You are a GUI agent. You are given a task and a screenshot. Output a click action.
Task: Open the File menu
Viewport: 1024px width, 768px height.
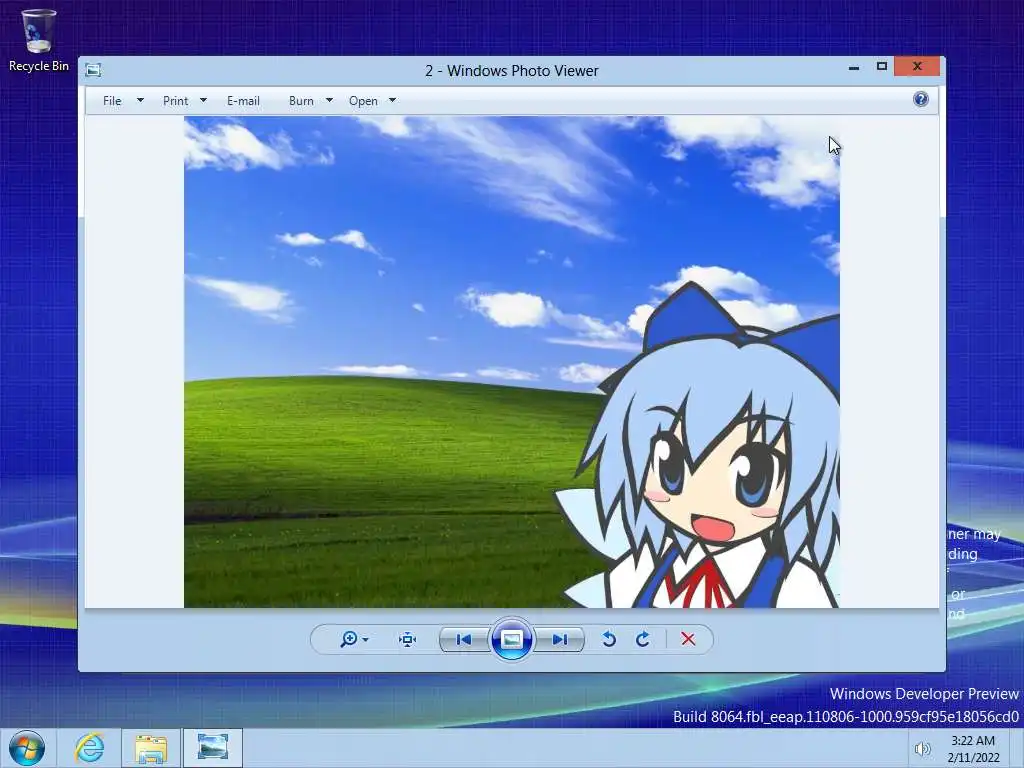(x=112, y=101)
